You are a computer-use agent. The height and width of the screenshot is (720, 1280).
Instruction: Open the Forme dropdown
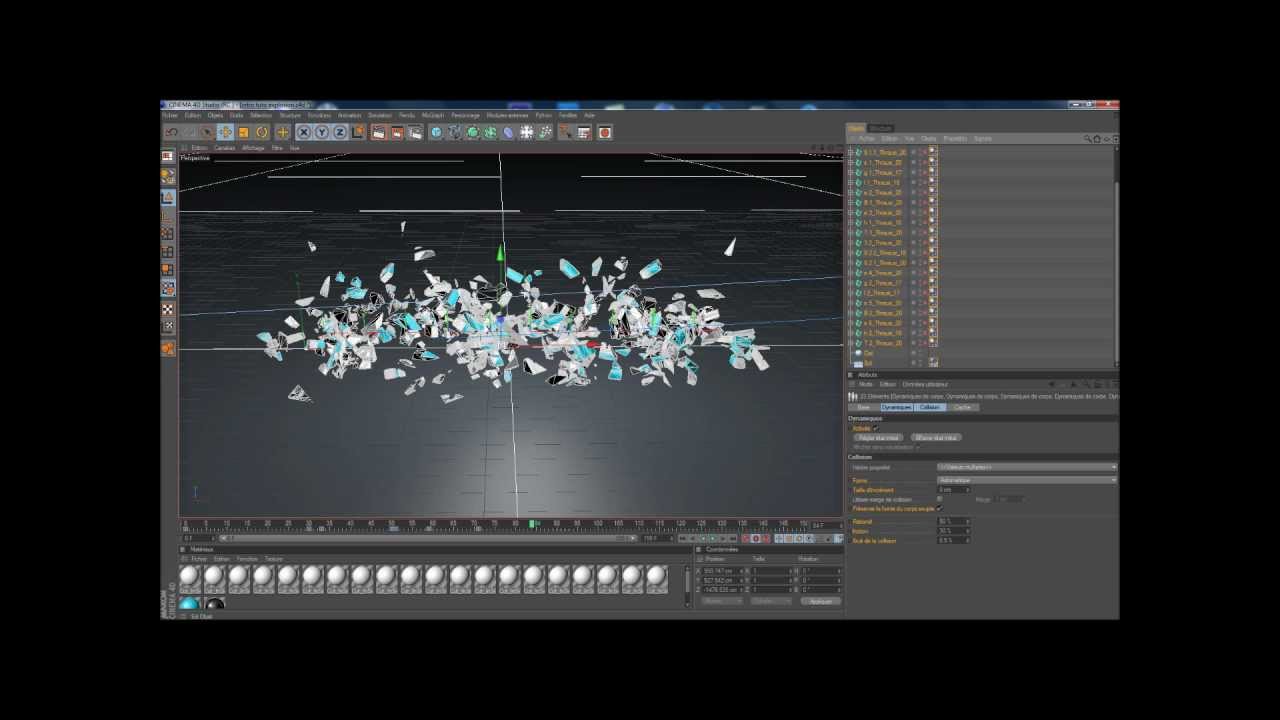(1027, 480)
